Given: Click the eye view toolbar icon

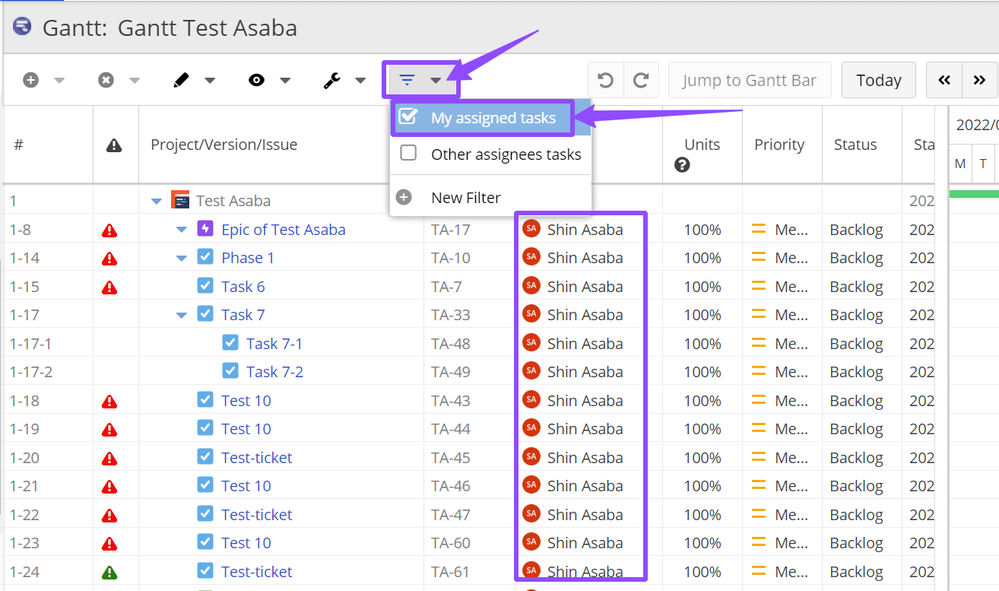Looking at the screenshot, I should [x=256, y=80].
